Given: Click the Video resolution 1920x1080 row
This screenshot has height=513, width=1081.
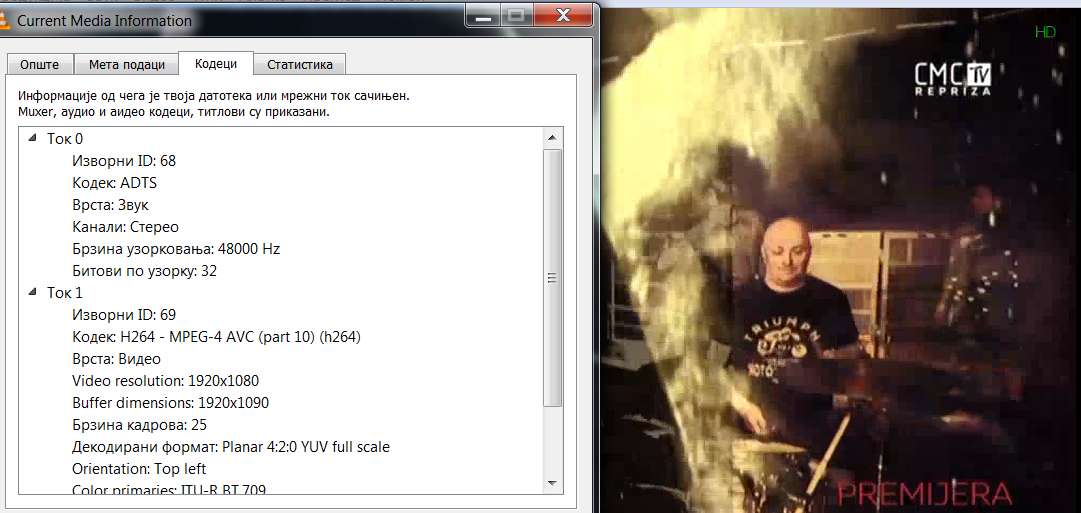Looking at the screenshot, I should pos(170,381).
